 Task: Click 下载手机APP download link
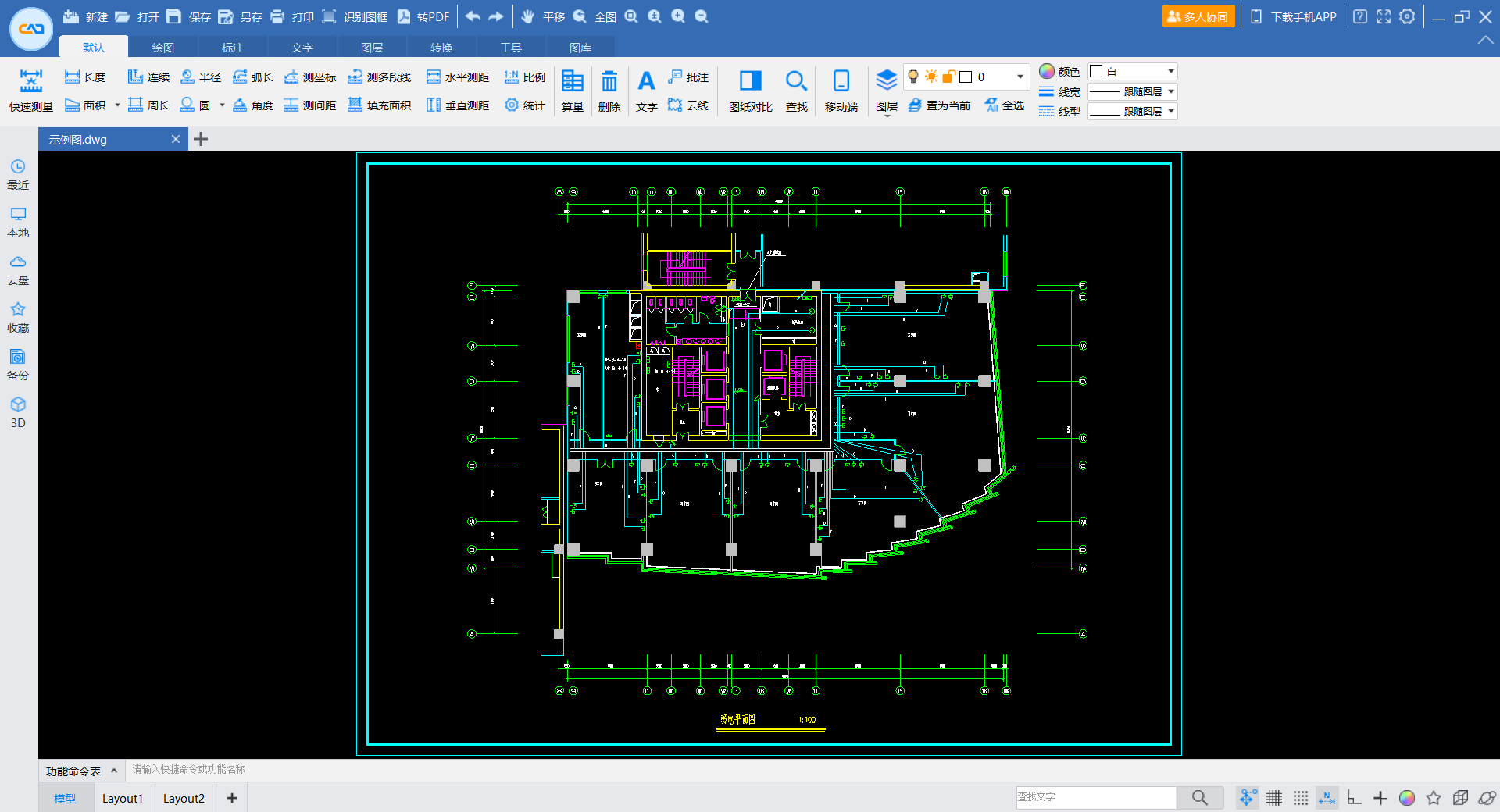(1294, 16)
